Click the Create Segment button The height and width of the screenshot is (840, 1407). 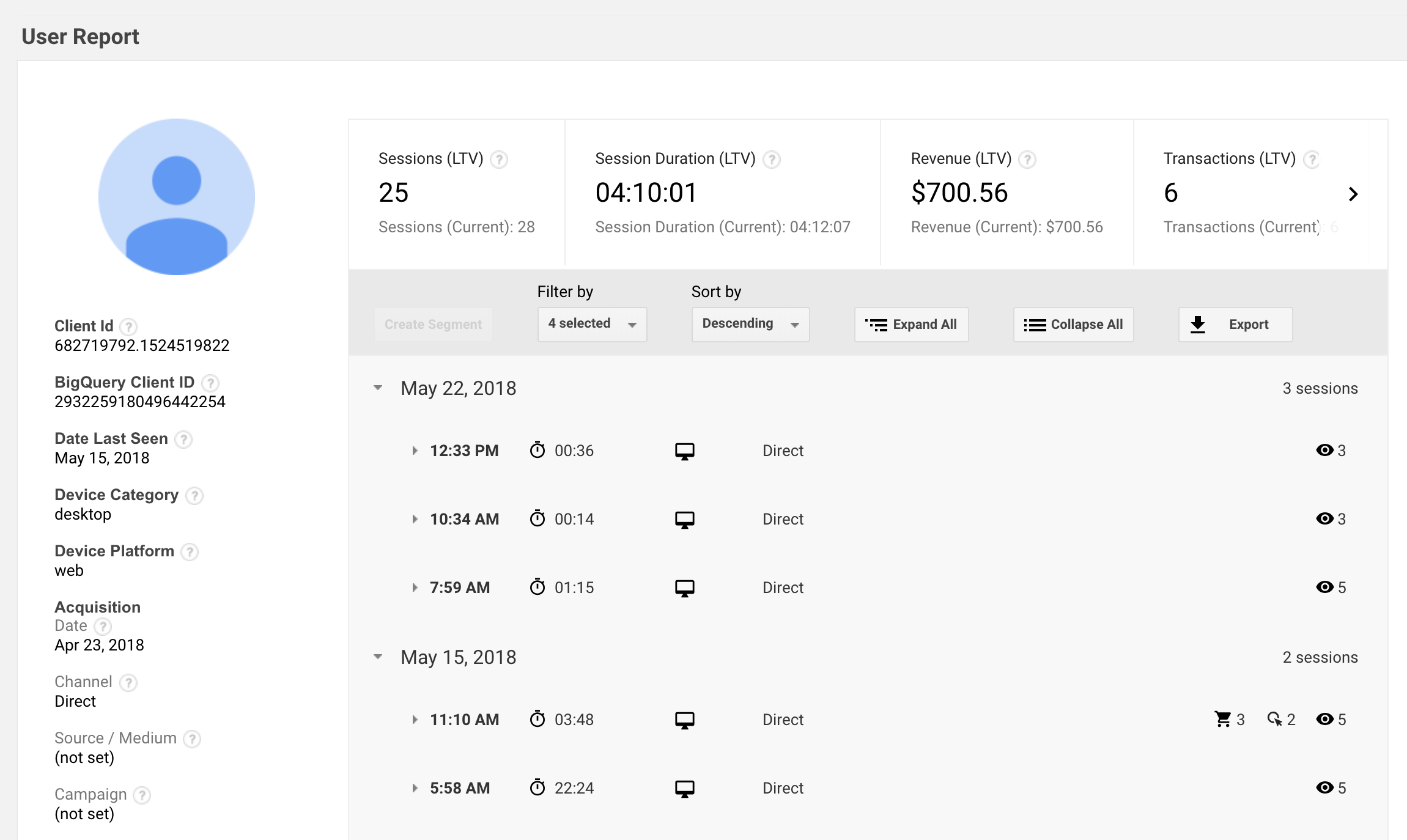pos(433,324)
